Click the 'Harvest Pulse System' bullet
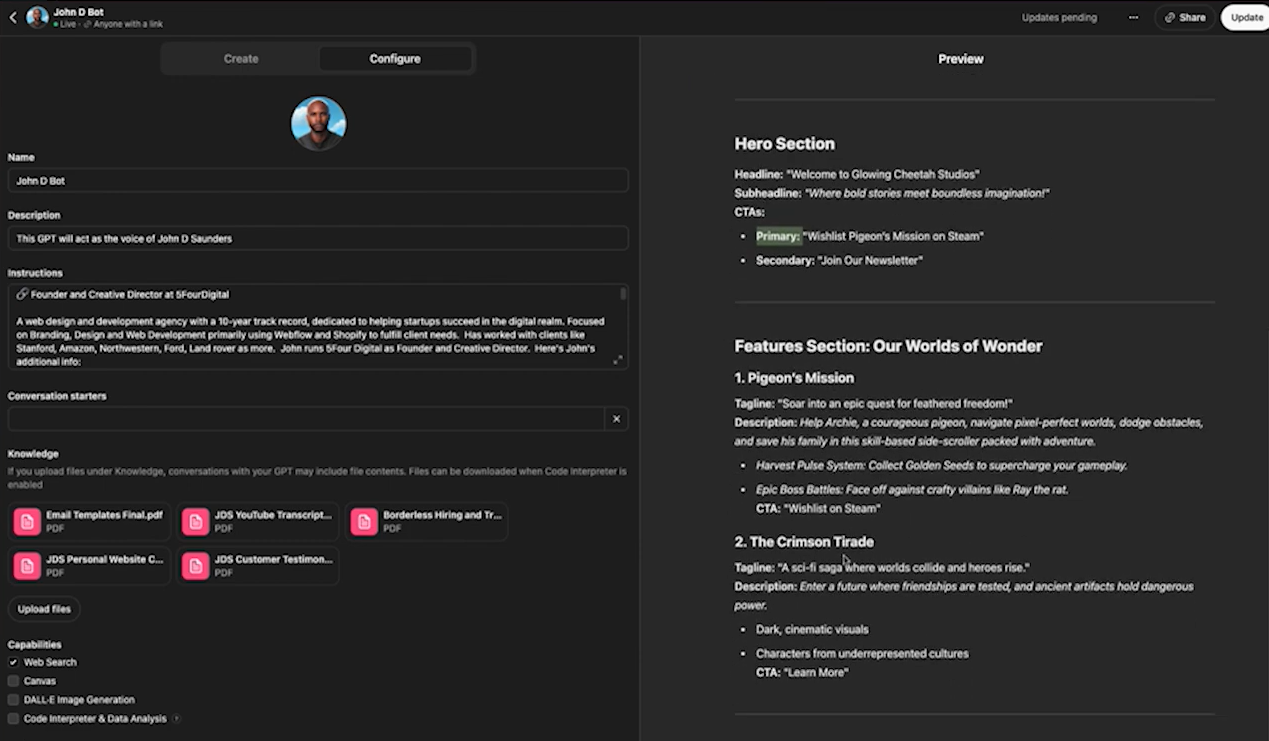The width and height of the screenshot is (1269, 741). tap(941, 465)
